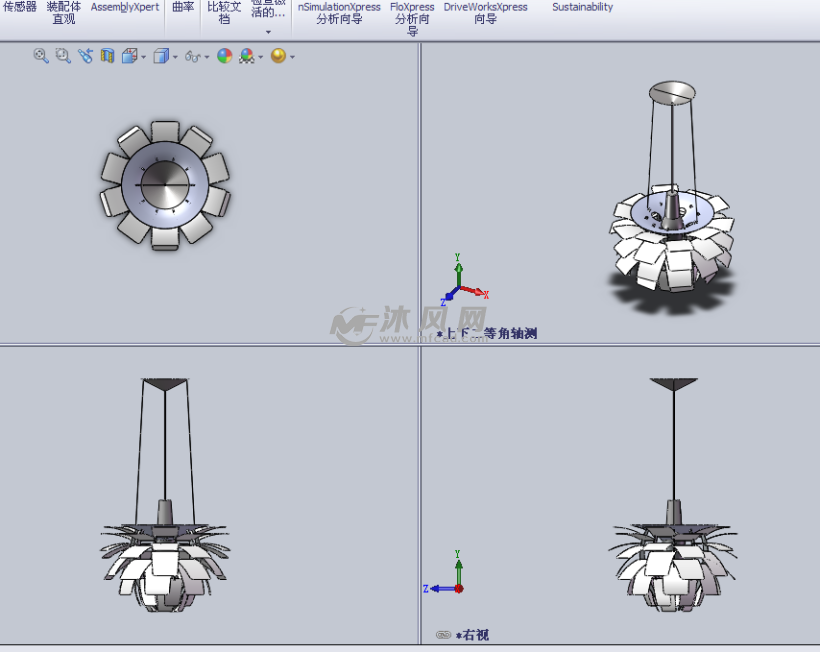This screenshot has height=652, width=820.
Task: Click the isometric view coordinate triad
Action: [463, 280]
